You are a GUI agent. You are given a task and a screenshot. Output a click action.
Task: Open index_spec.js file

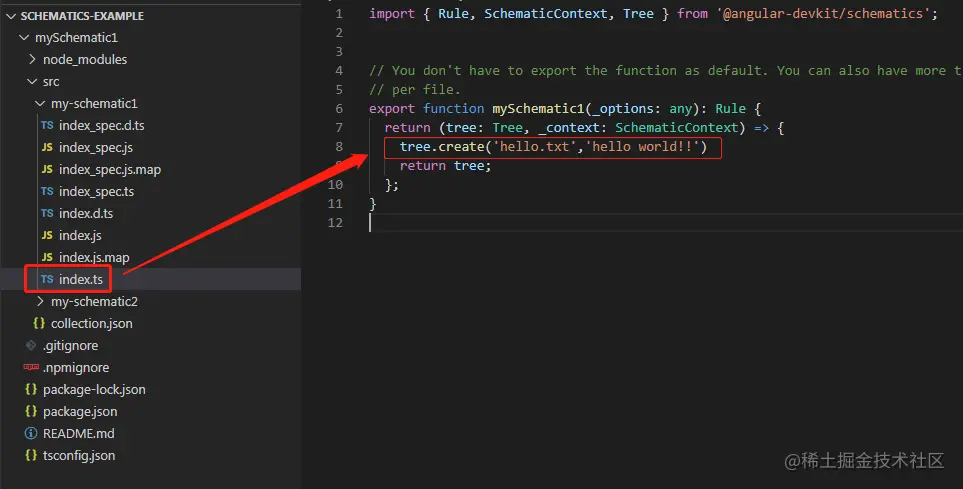click(96, 148)
